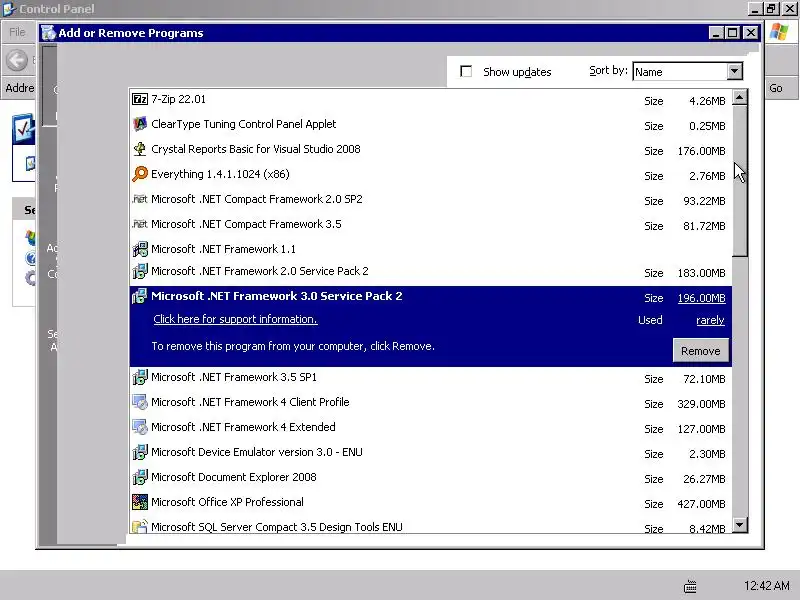This screenshot has height=600, width=800.
Task: Select Microsoft .NET Framework 2.0 Service Pack 2
Action: tap(431, 272)
